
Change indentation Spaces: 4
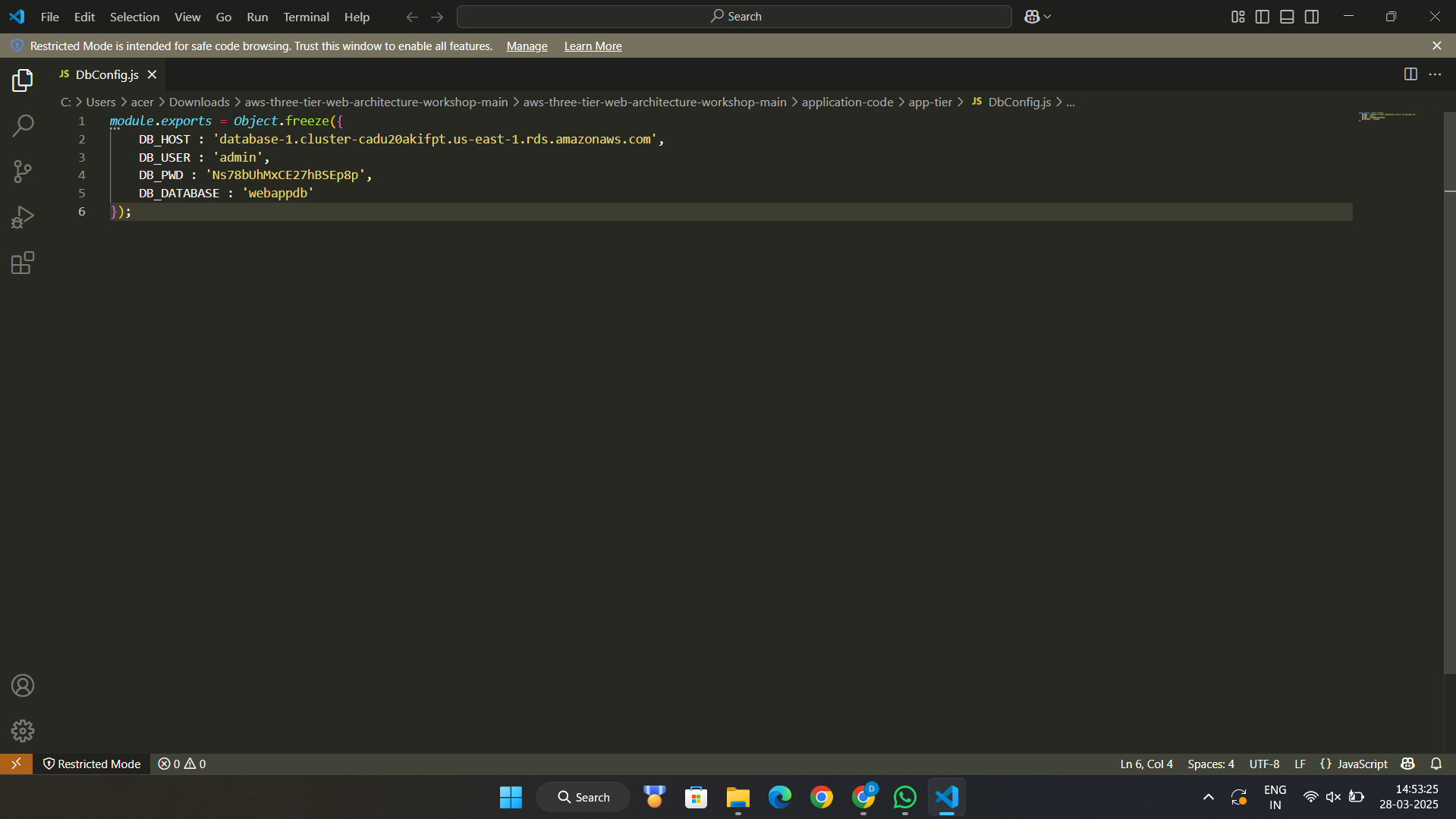(1210, 764)
